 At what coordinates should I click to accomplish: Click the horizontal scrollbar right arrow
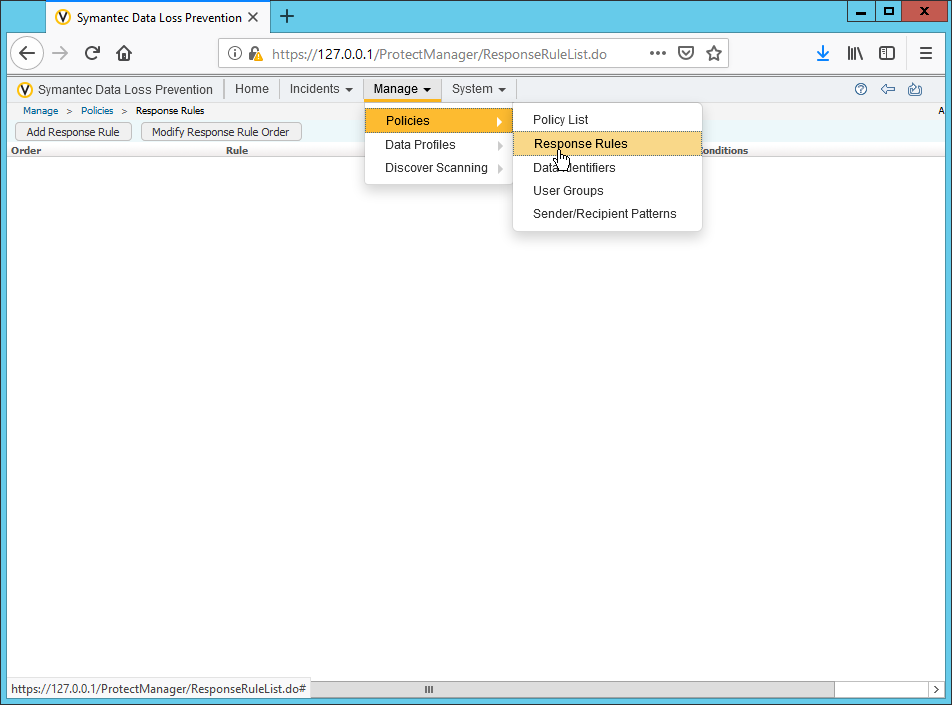click(936, 689)
